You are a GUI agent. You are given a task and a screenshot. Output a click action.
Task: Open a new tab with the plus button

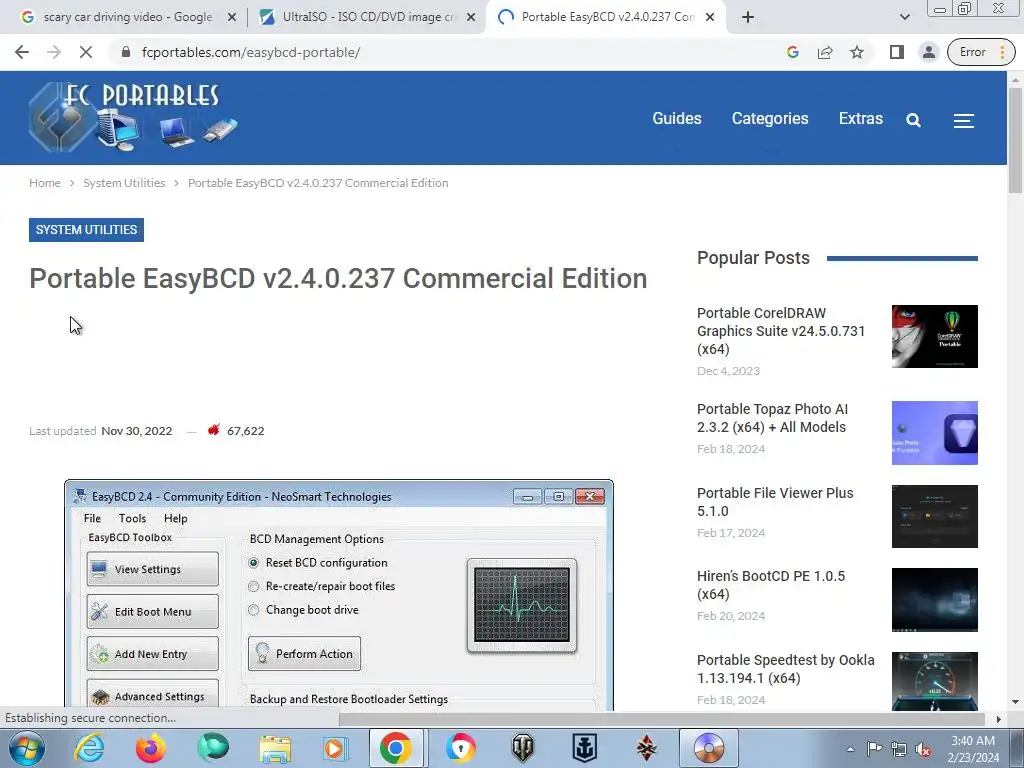[x=748, y=17]
